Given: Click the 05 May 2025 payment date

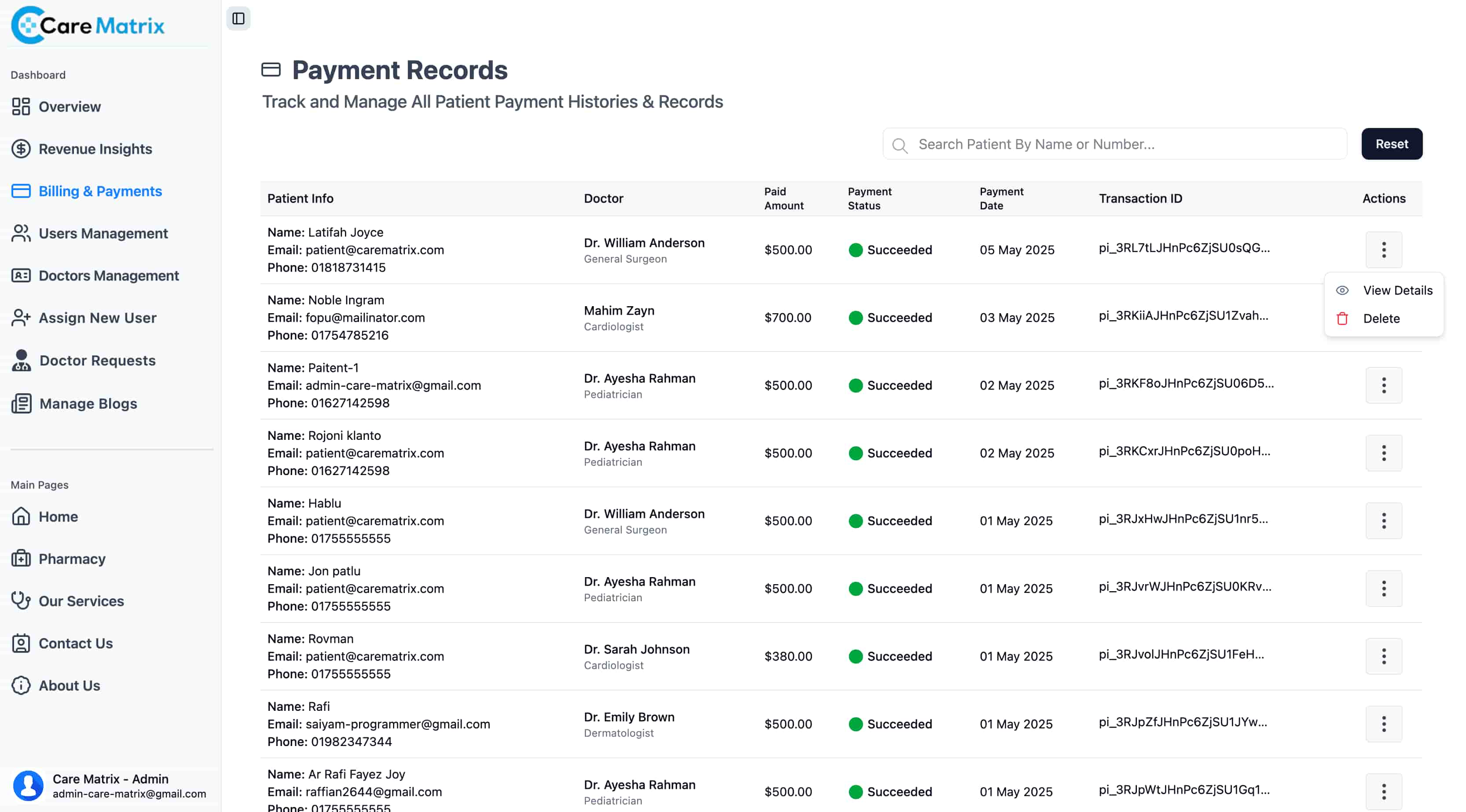Looking at the screenshot, I should point(1017,250).
